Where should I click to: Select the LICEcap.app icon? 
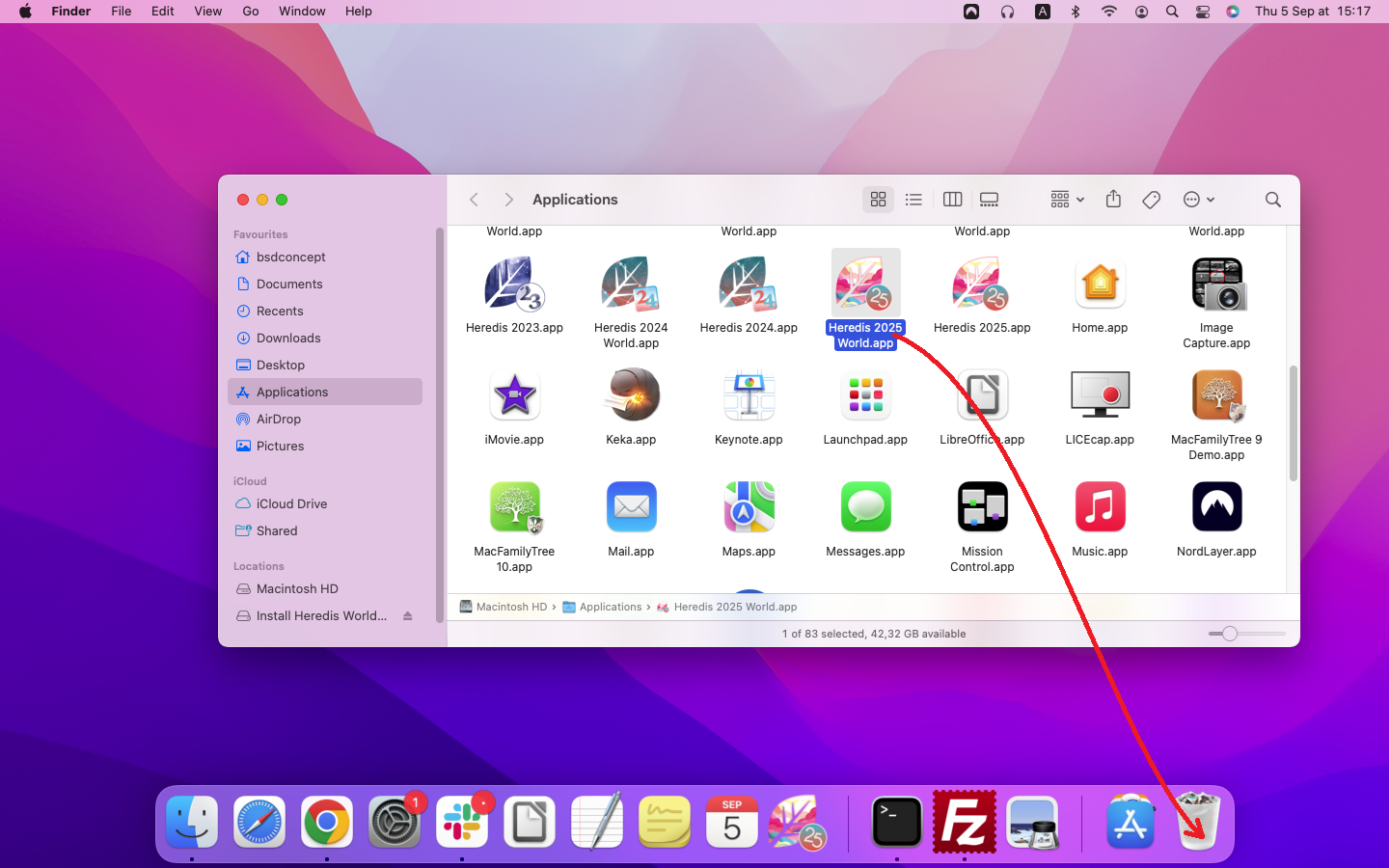tap(1100, 395)
